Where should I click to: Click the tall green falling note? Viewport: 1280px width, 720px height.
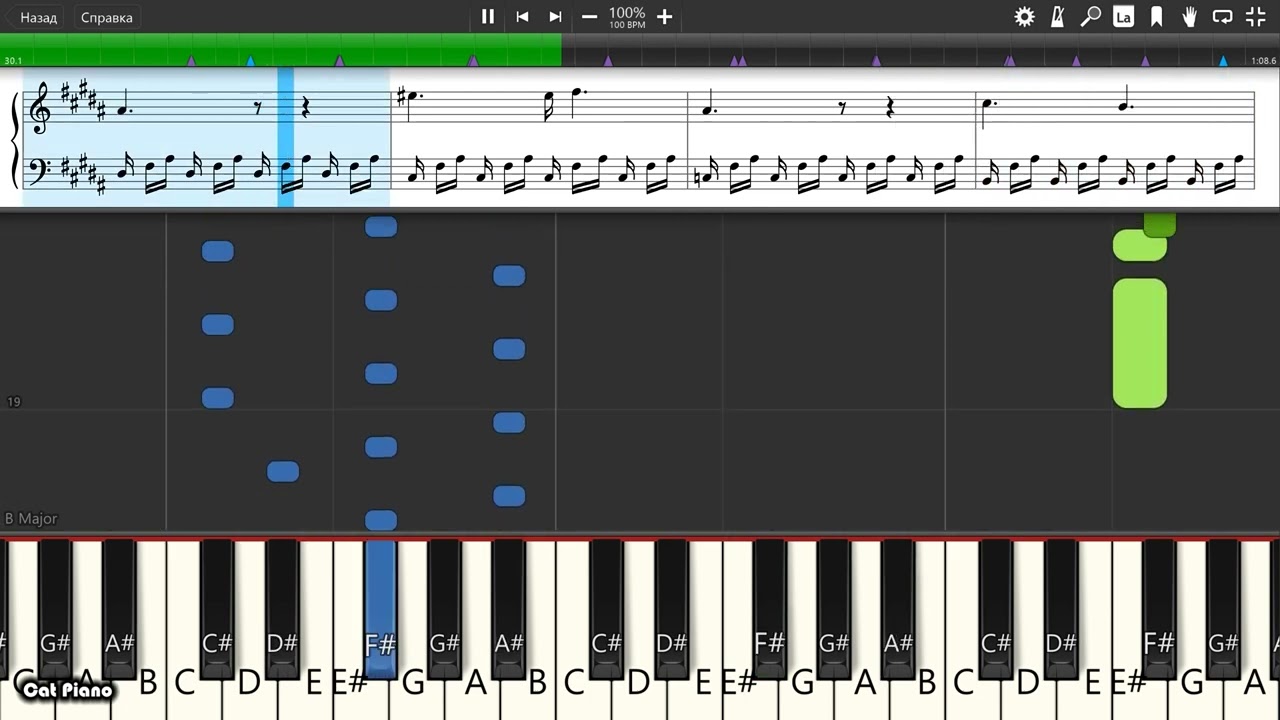[1140, 343]
